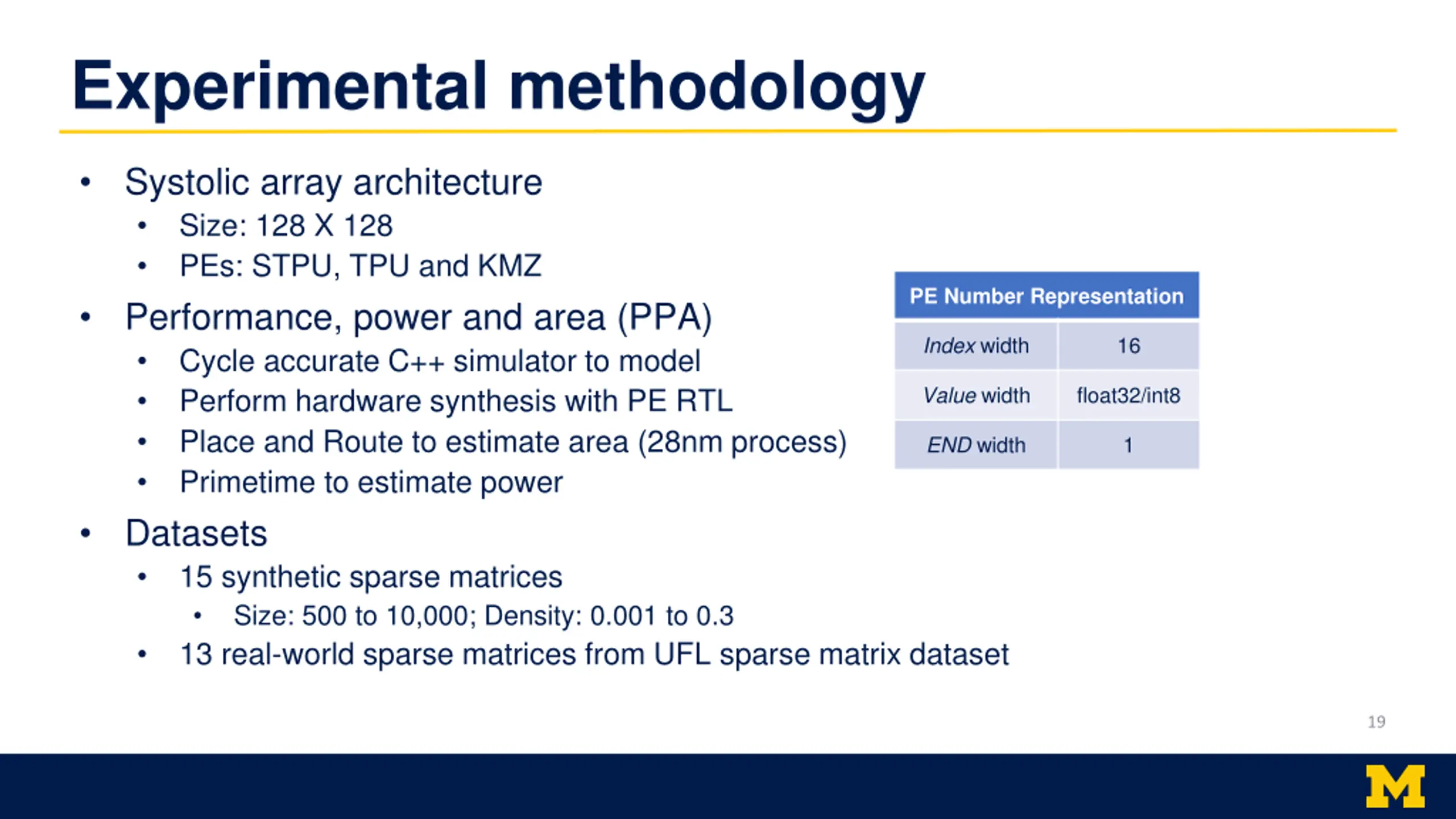Click the END width '1' value cell
This screenshot has height=819, width=1456.
[x=1128, y=445]
